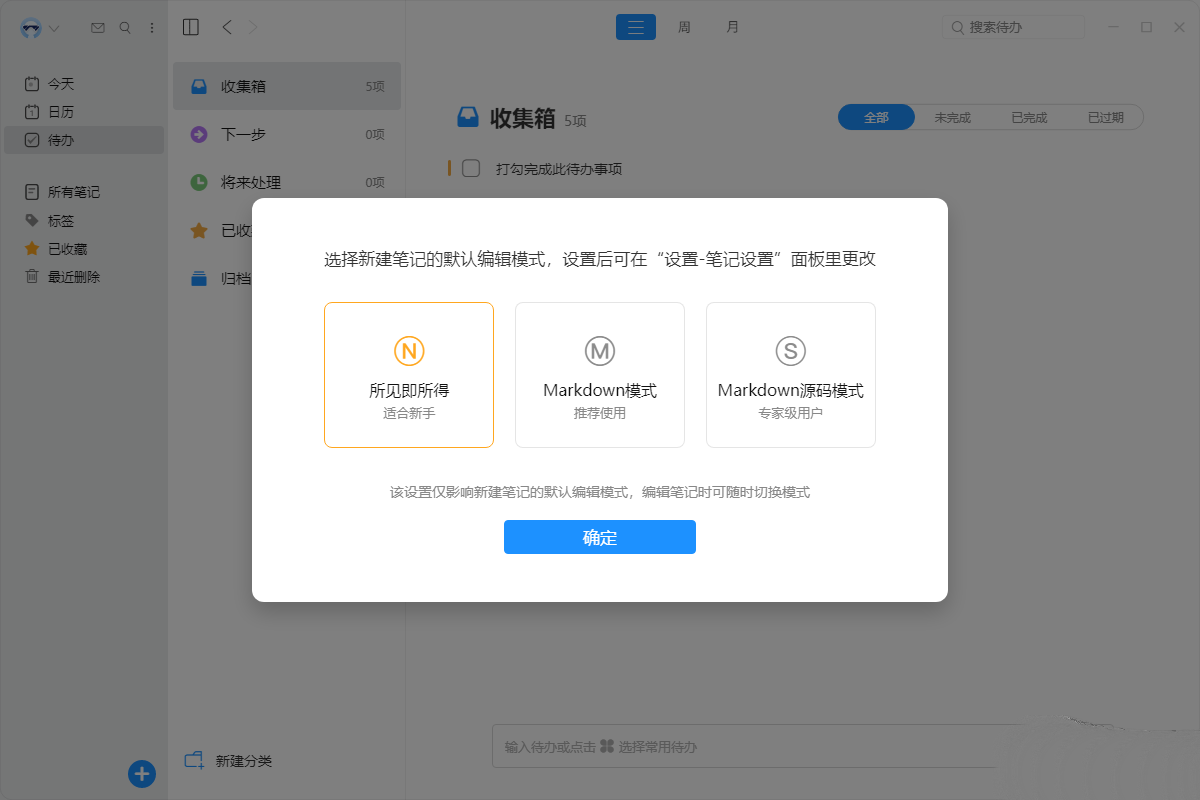The height and width of the screenshot is (800, 1200).
Task: Go back with the left arrow
Action: tap(227, 27)
